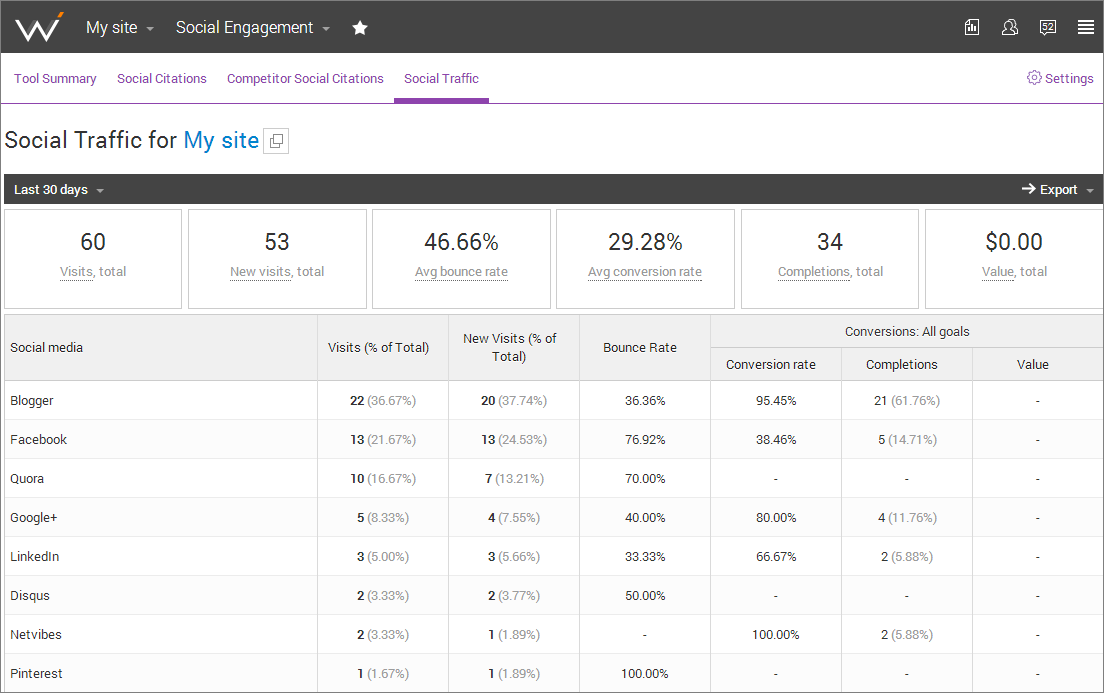Screen dimensions: 1104x693
Task: Click the Value, total summary card
Action: 1014,258
